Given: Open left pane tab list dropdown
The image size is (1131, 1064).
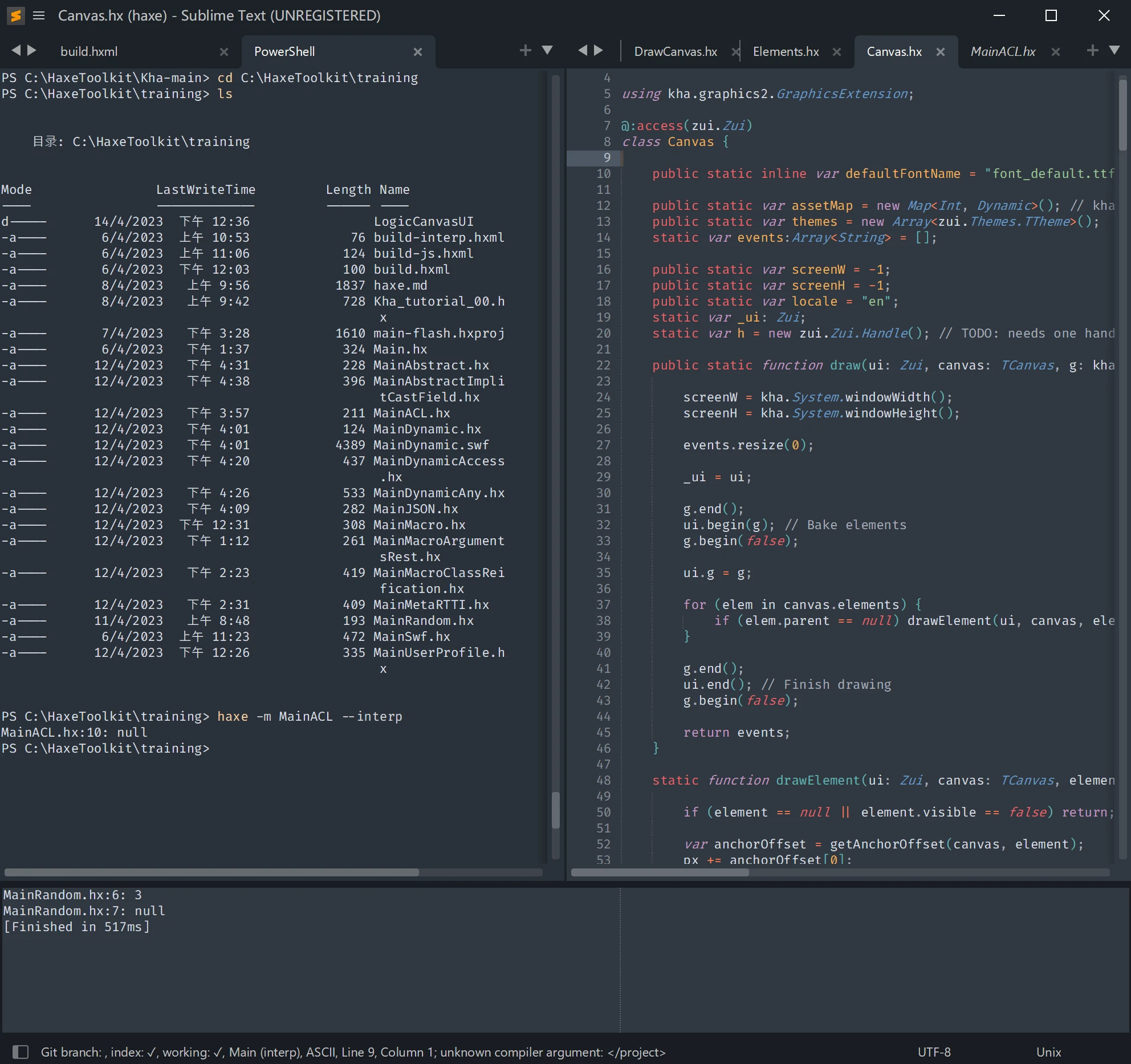Looking at the screenshot, I should (x=547, y=50).
